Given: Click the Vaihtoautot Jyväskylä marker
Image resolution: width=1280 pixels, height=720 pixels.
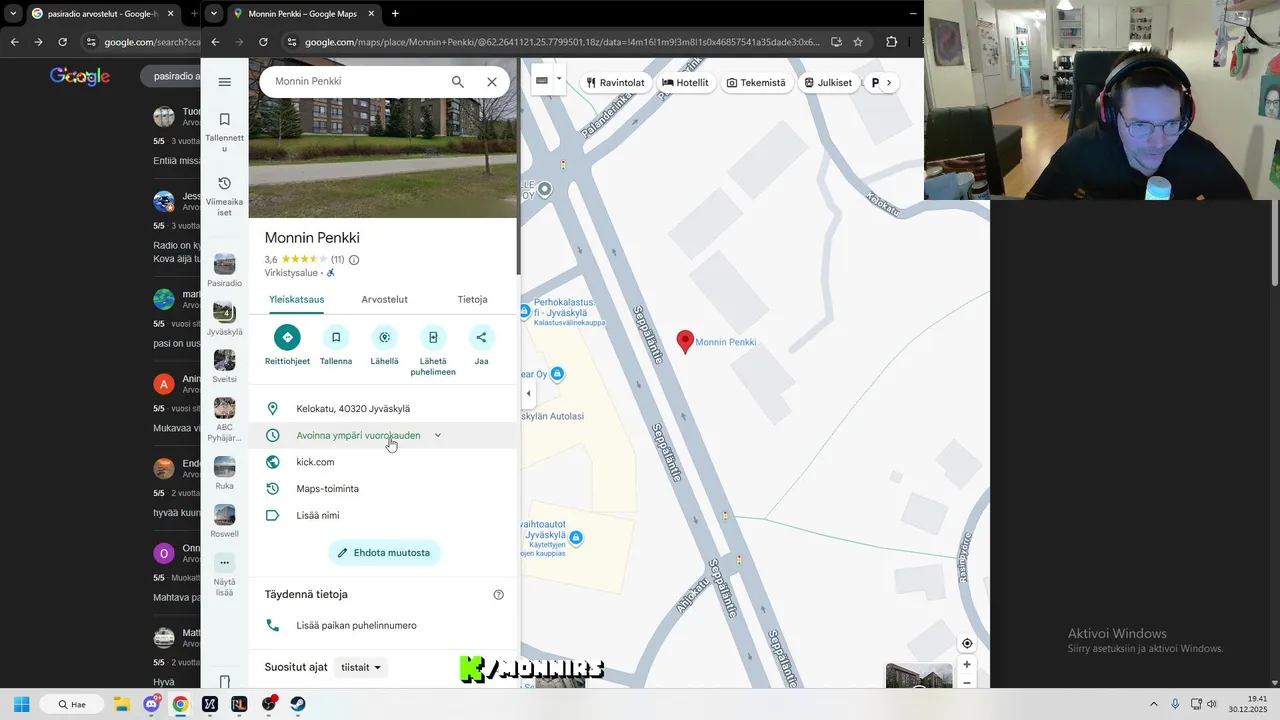Looking at the screenshot, I should 575,538.
